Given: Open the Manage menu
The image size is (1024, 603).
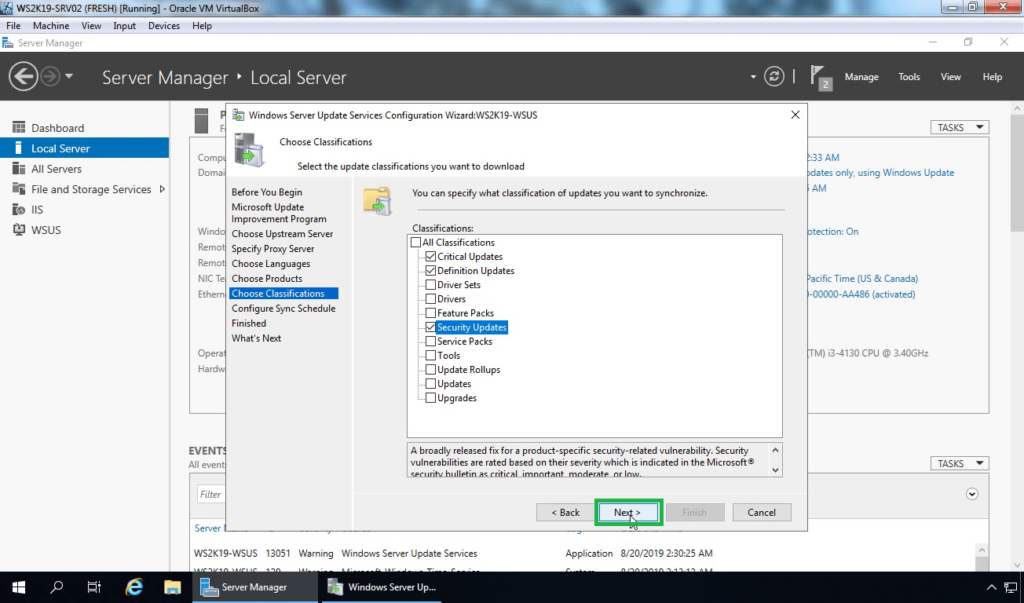Looking at the screenshot, I should coord(861,77).
